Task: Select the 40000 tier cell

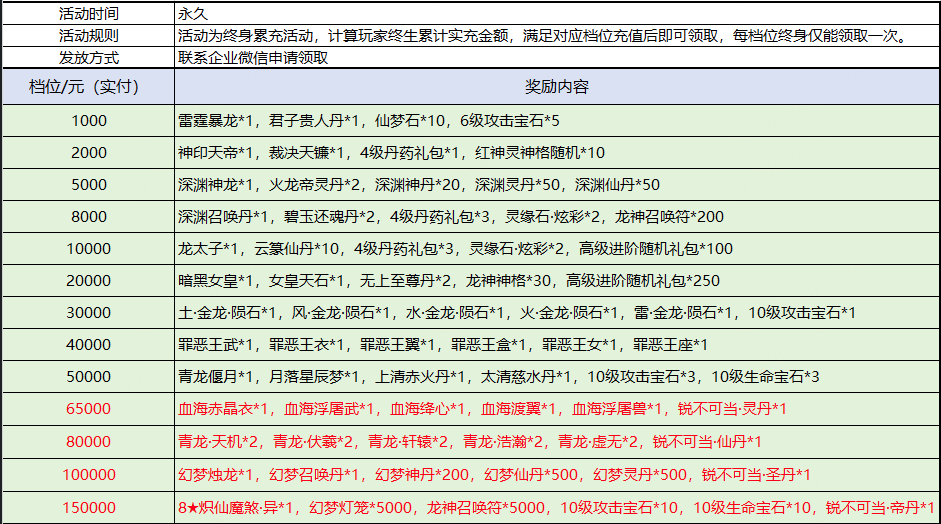Action: 89,345
